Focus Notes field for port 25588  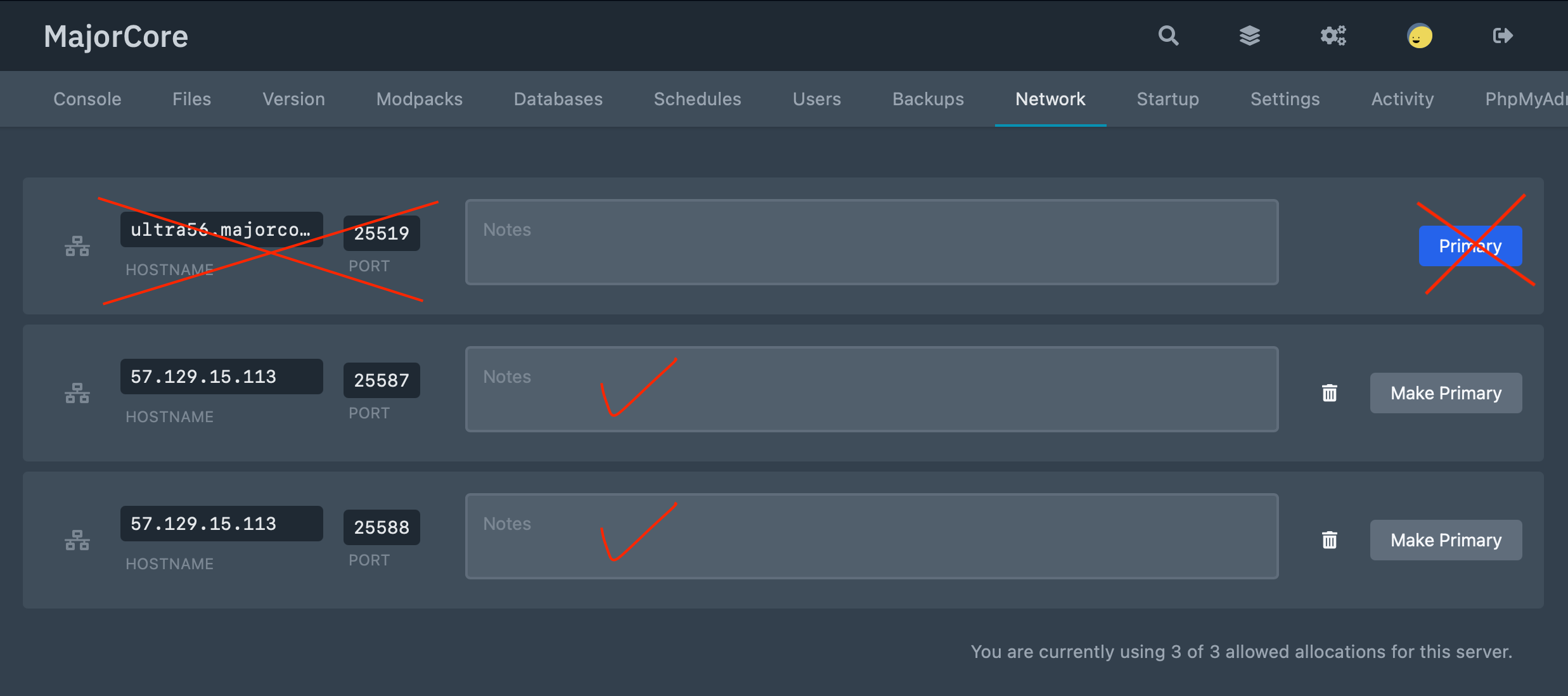871,536
